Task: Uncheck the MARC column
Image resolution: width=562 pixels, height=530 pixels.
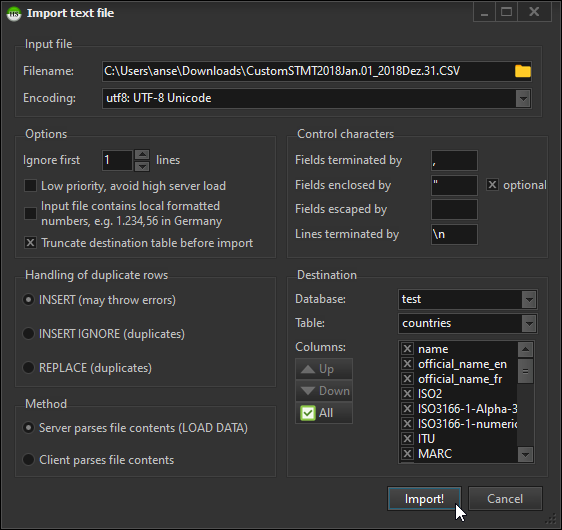Action: pyautogui.click(x=407, y=453)
